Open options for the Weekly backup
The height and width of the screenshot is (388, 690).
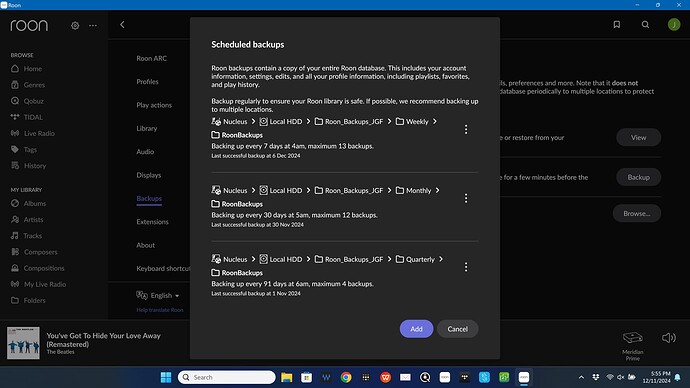[x=466, y=129]
